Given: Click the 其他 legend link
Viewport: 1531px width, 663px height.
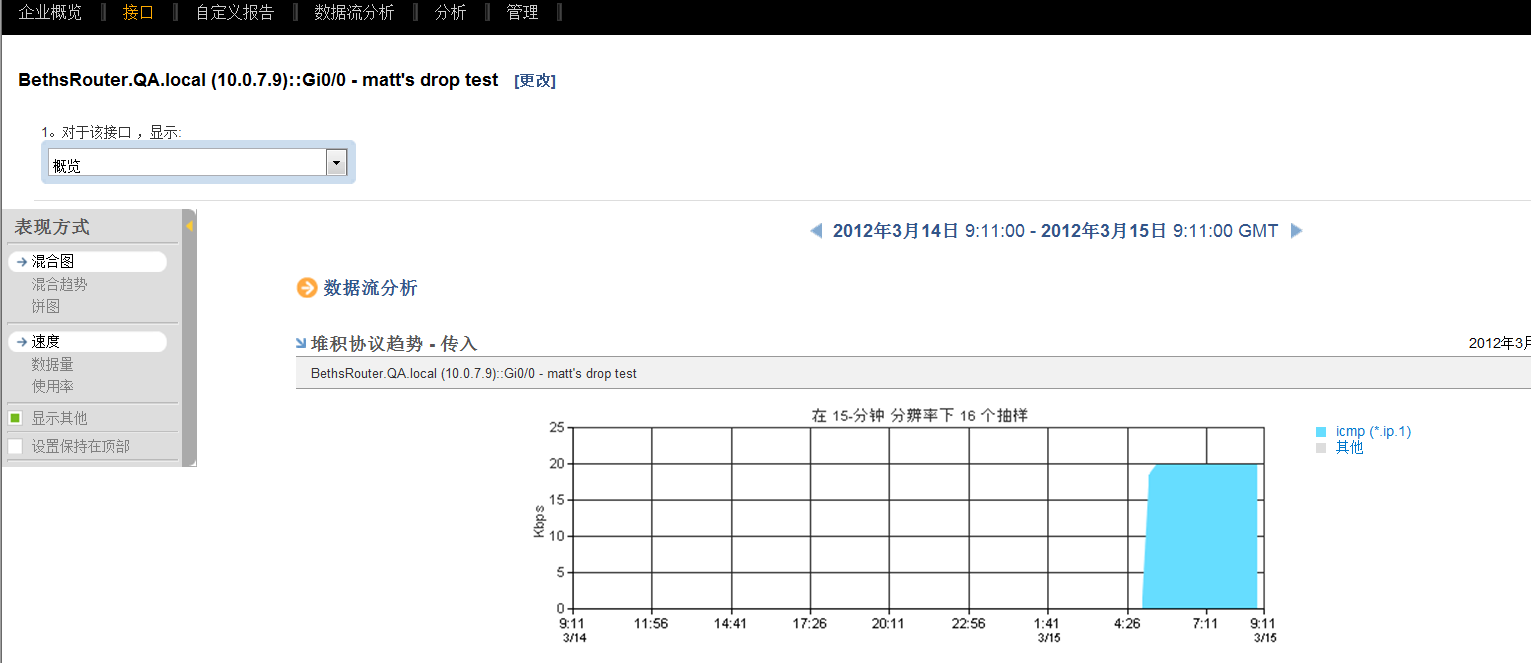Looking at the screenshot, I should tap(1349, 448).
